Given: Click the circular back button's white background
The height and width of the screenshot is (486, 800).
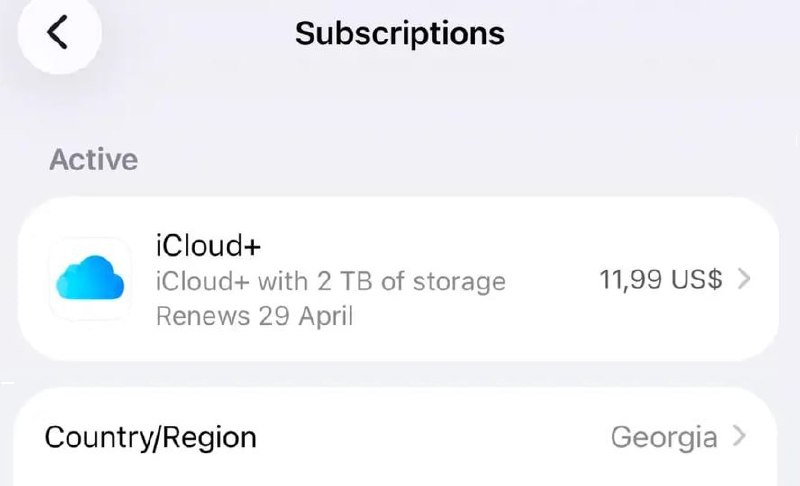Looking at the screenshot, I should tap(80, 50).
